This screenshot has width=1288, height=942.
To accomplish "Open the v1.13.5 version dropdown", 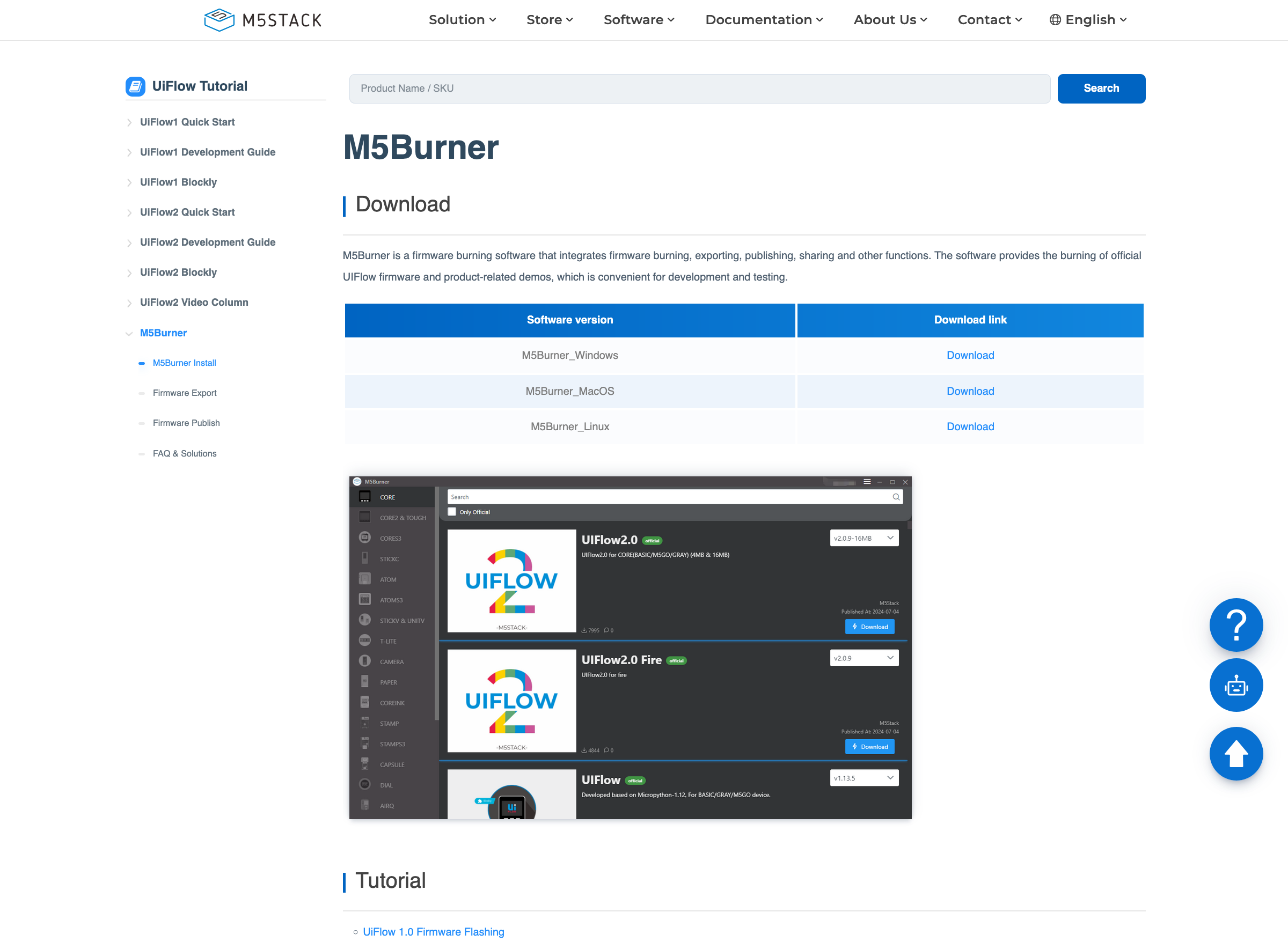I will pos(863,778).
